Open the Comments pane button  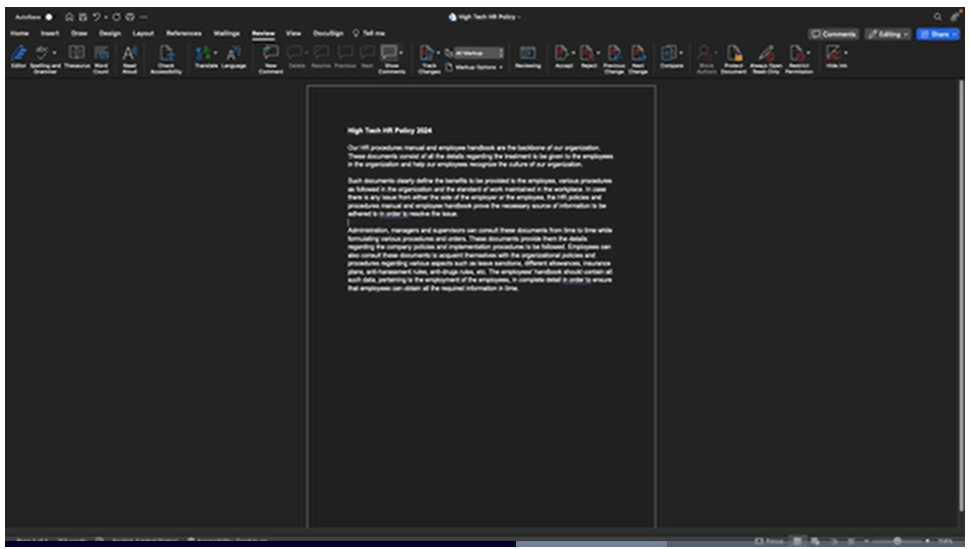[x=833, y=34]
